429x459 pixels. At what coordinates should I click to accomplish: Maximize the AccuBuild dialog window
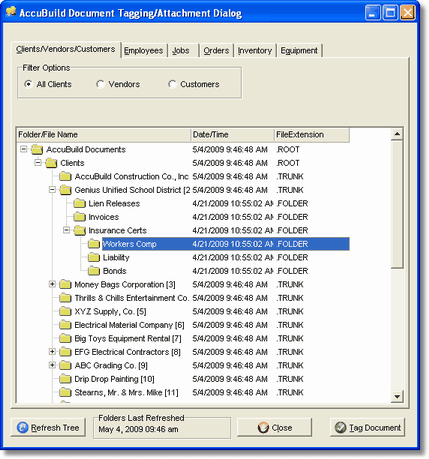coord(390,13)
